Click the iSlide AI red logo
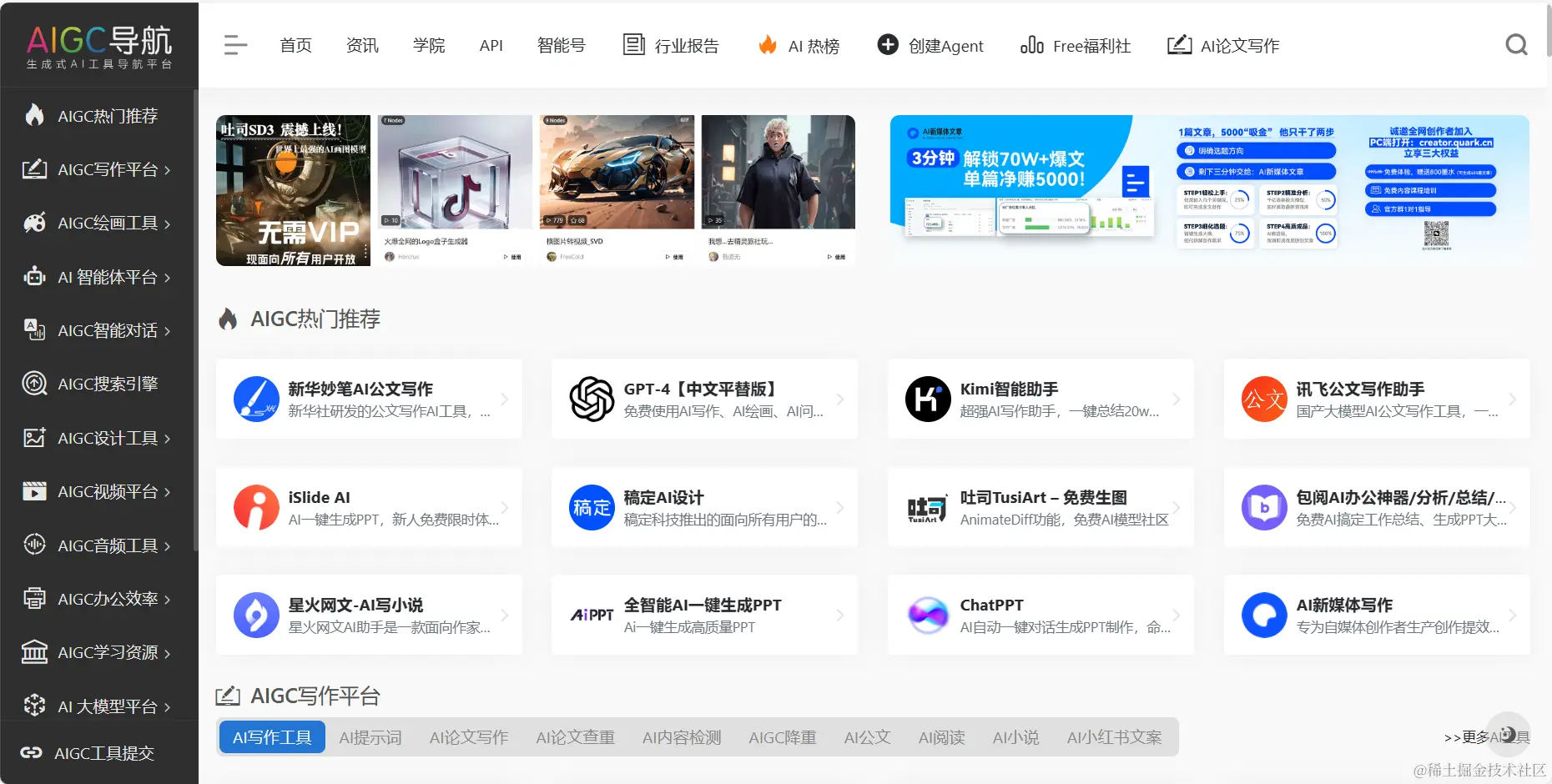 point(256,507)
